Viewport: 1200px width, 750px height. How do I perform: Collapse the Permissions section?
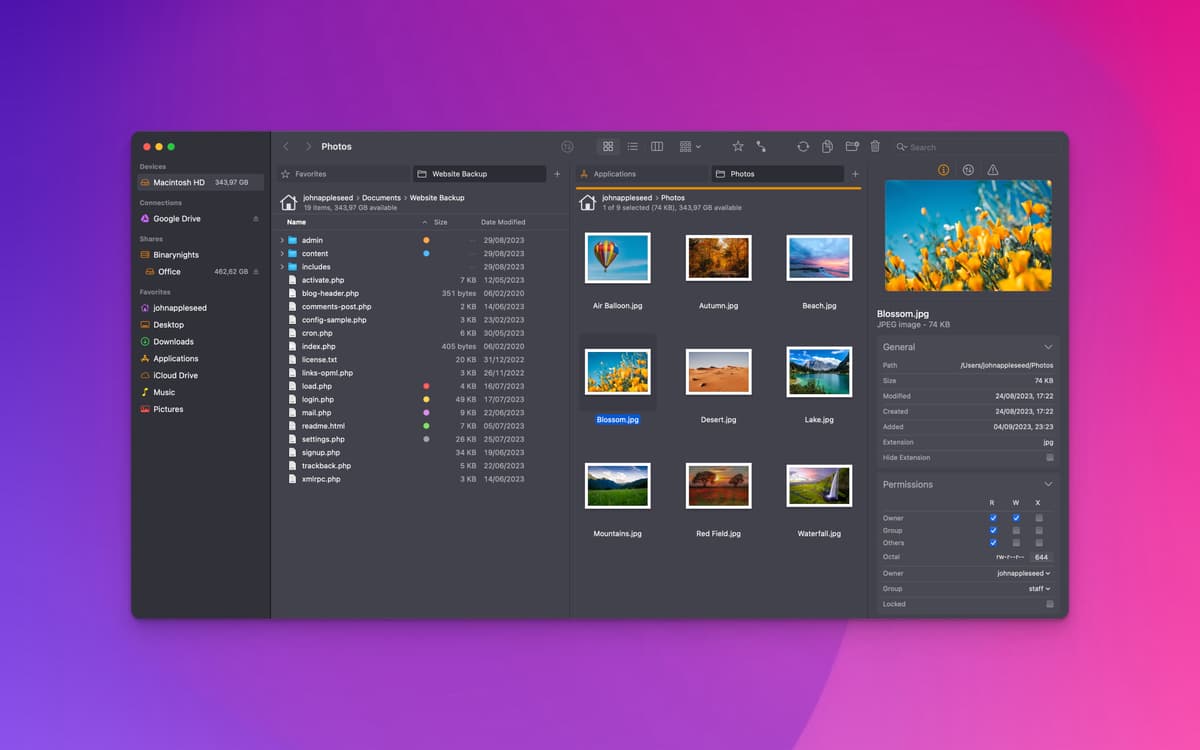pyautogui.click(x=1048, y=485)
